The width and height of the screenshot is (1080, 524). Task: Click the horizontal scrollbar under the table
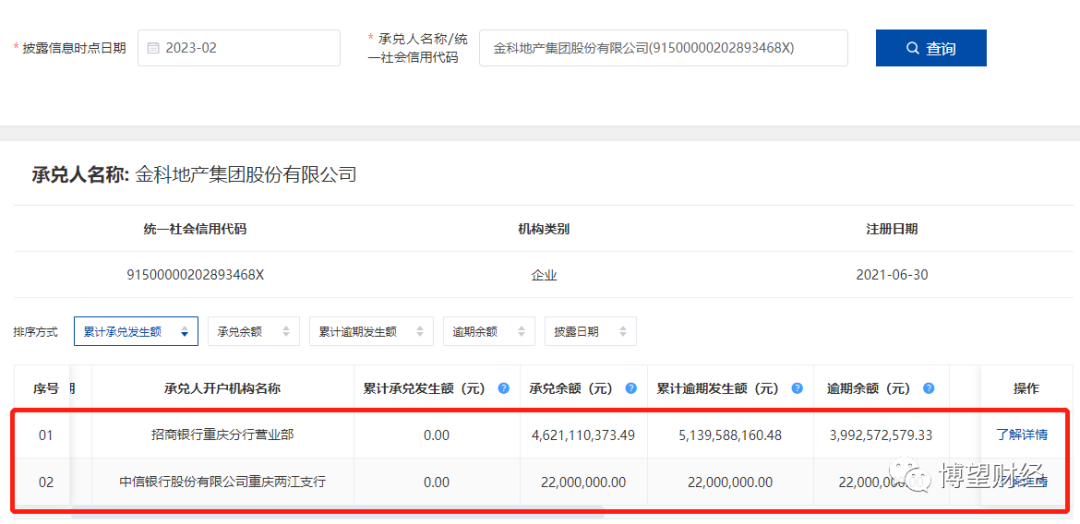tap(338, 512)
